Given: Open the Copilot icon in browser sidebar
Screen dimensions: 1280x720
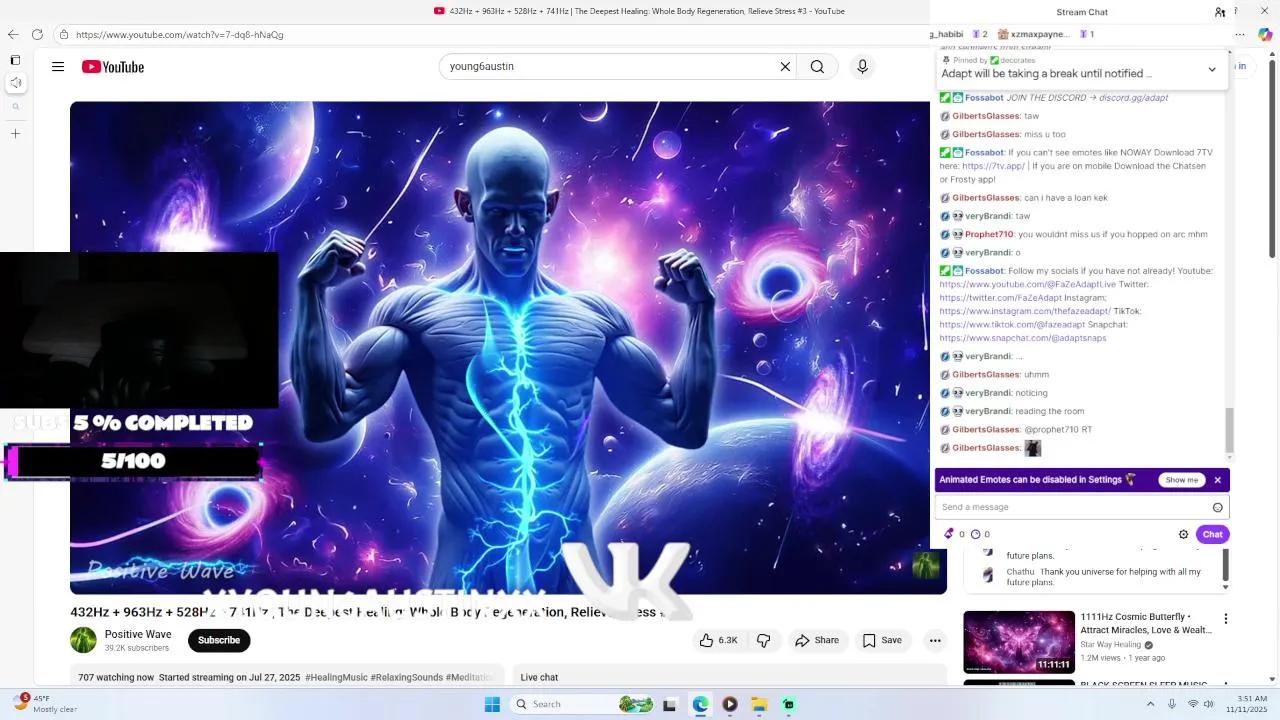Looking at the screenshot, I should click(x=1265, y=34).
